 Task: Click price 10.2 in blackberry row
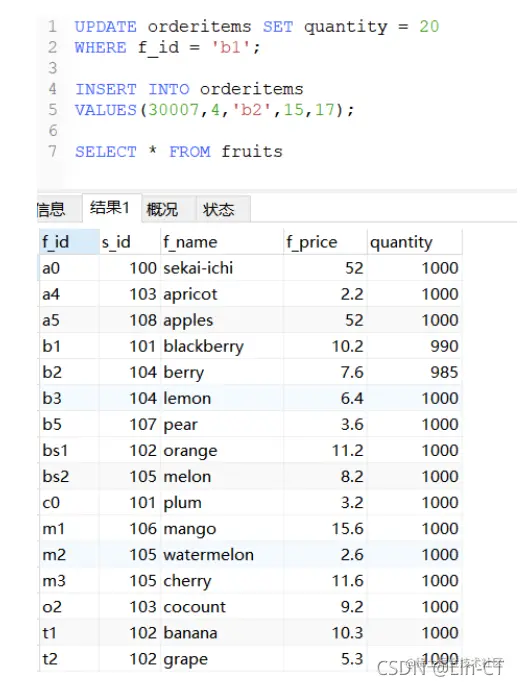pyautogui.click(x=325, y=346)
